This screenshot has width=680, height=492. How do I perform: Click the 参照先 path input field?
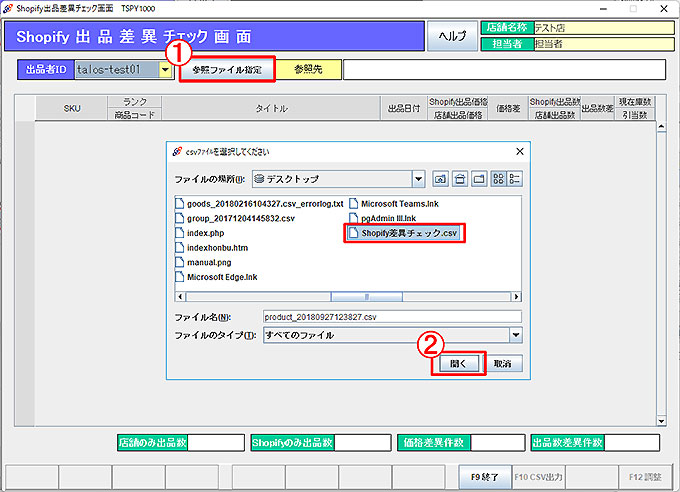point(504,69)
